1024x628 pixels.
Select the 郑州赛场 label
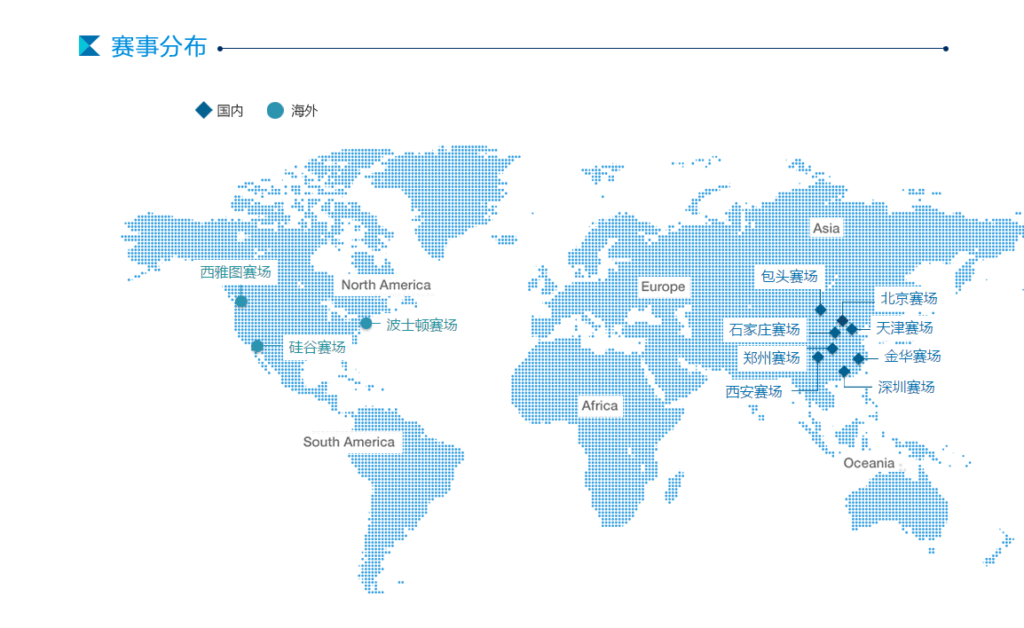pyautogui.click(x=771, y=357)
